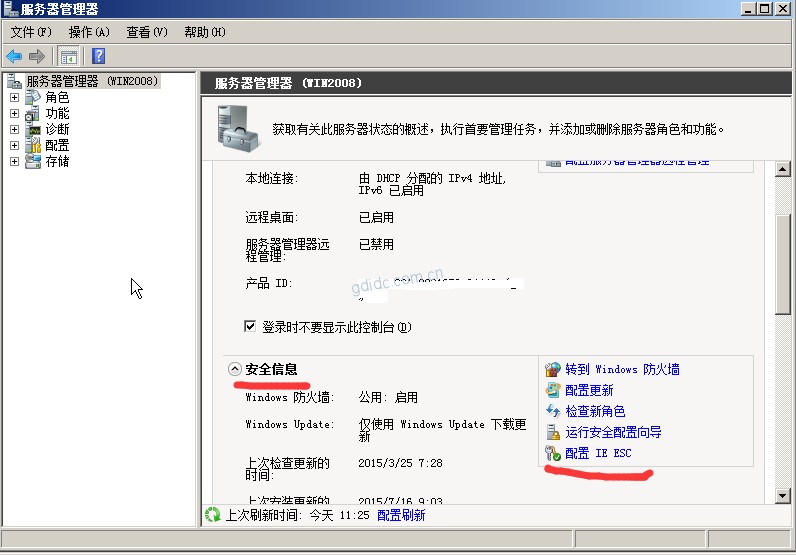
Task: Toggle 登录时不要显示此控制台 checkbox
Action: (250, 326)
